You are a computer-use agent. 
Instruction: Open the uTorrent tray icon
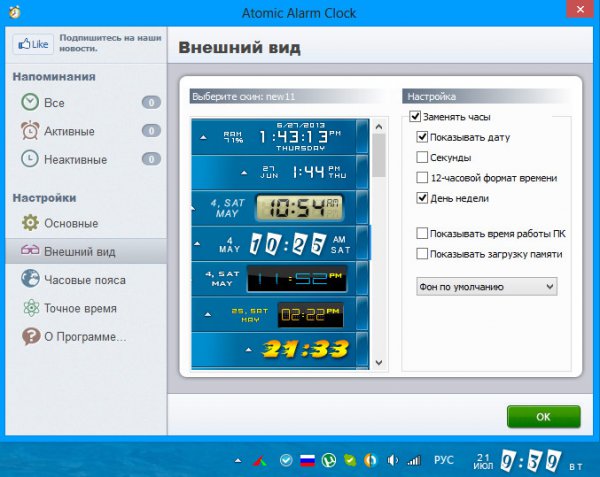[x=329, y=460]
